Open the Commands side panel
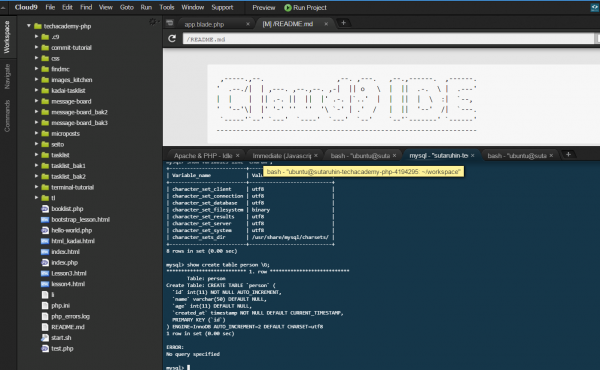The width and height of the screenshot is (600, 370). pos(7,116)
